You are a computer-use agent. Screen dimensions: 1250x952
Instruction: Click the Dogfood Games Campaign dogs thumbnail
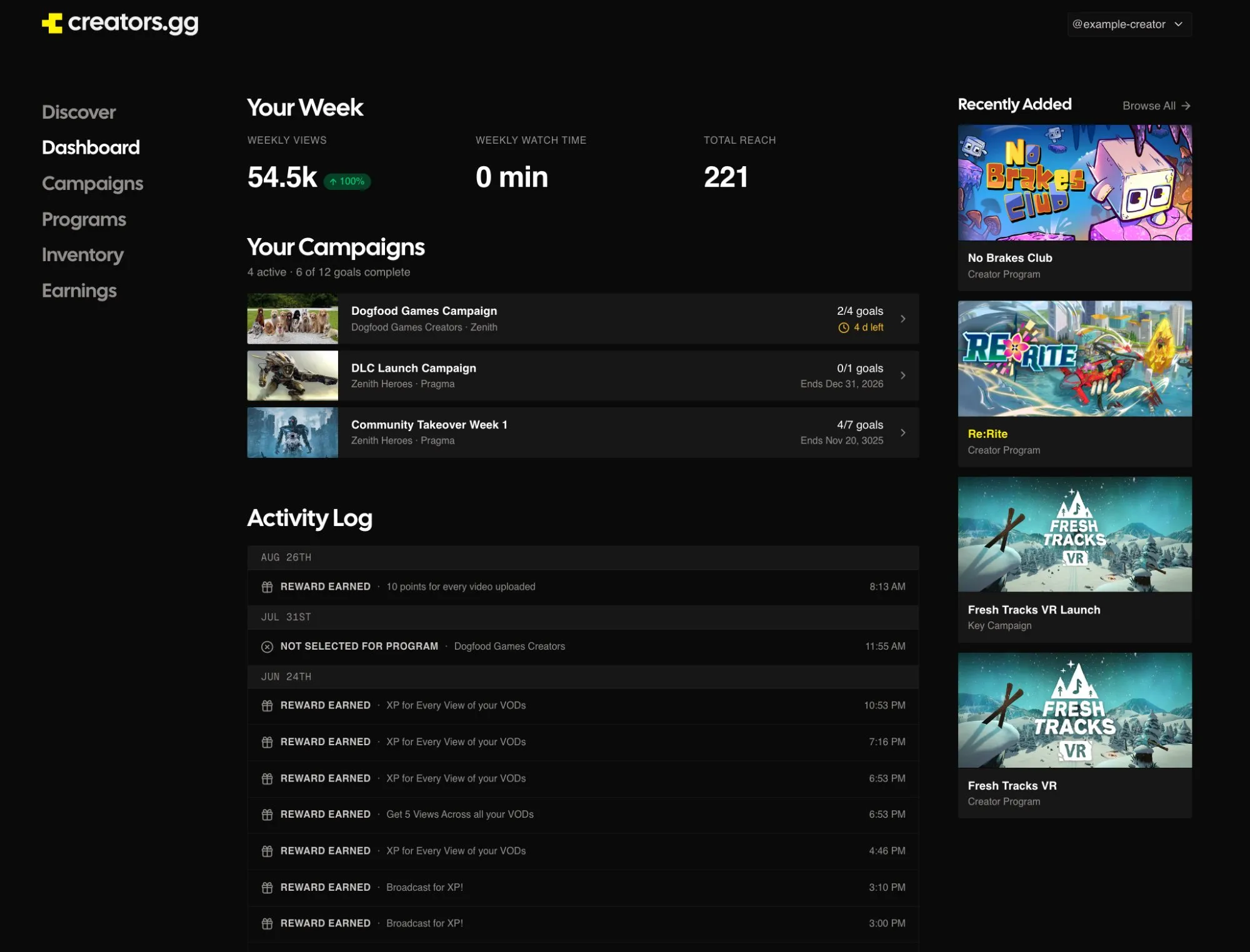[292, 319]
